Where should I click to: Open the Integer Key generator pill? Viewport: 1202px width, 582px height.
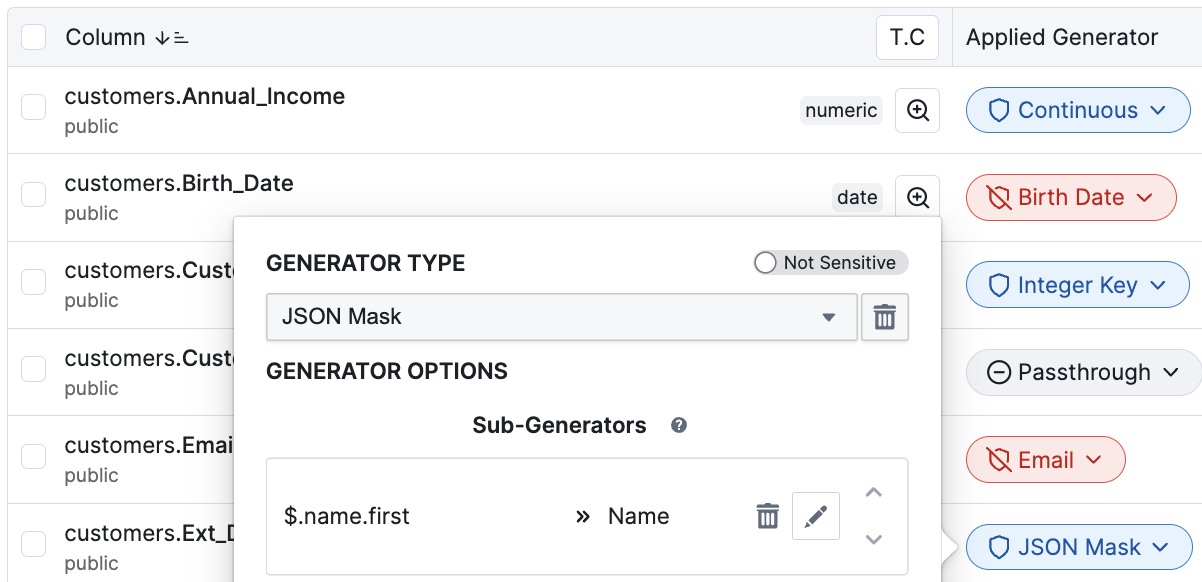coord(1077,286)
